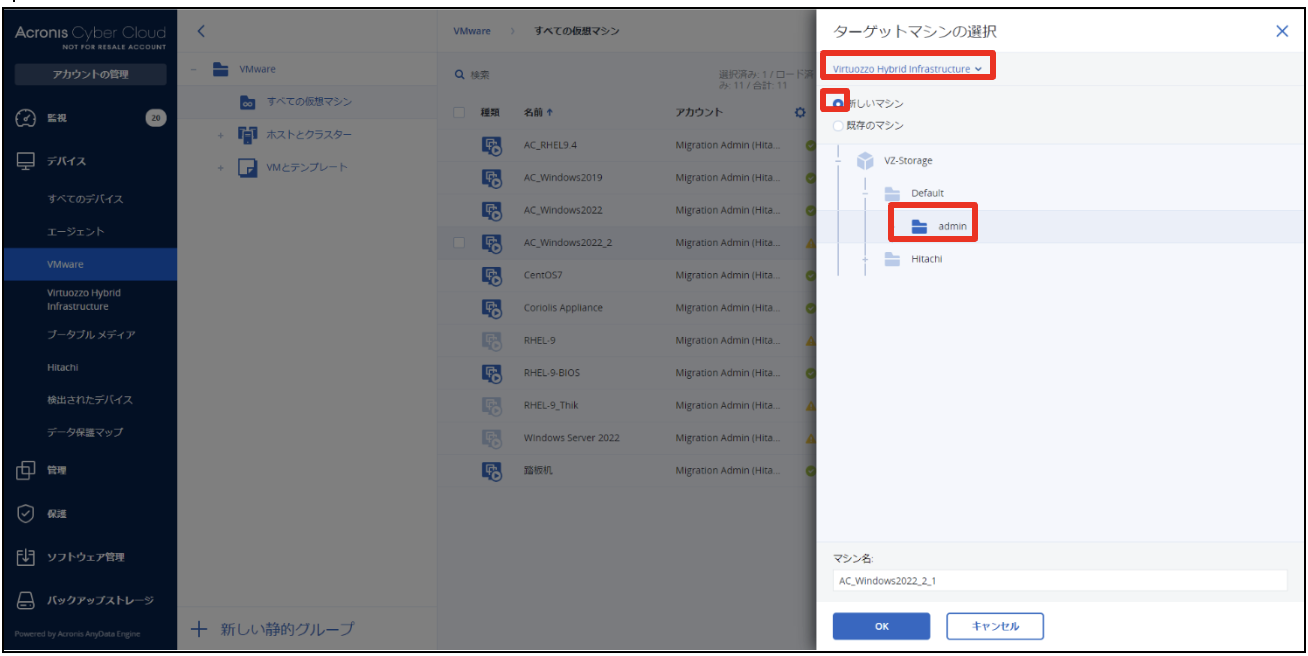Click the マシン名 input field
Screen dimensions: 1308x656
1060,581
